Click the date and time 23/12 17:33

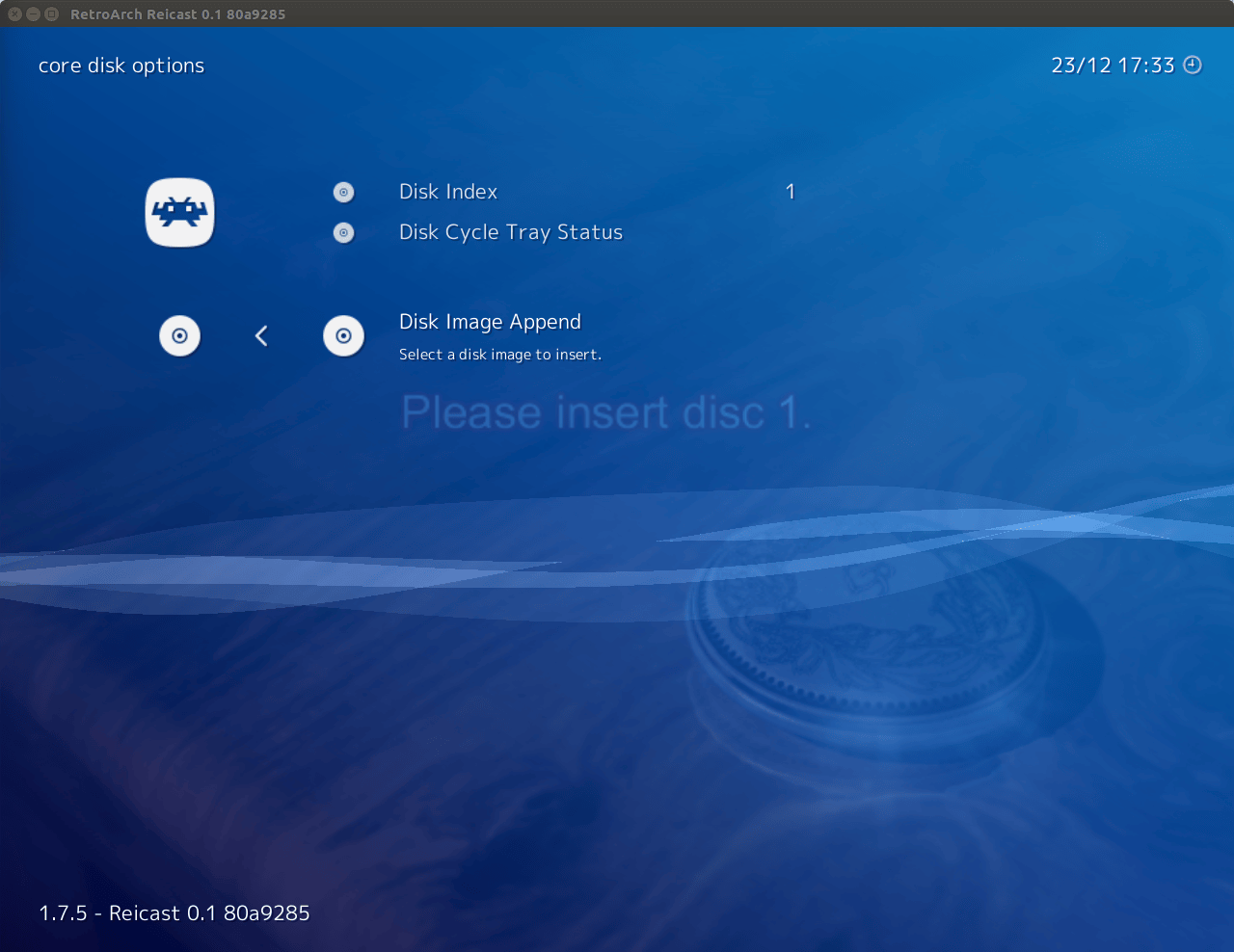(x=1113, y=66)
